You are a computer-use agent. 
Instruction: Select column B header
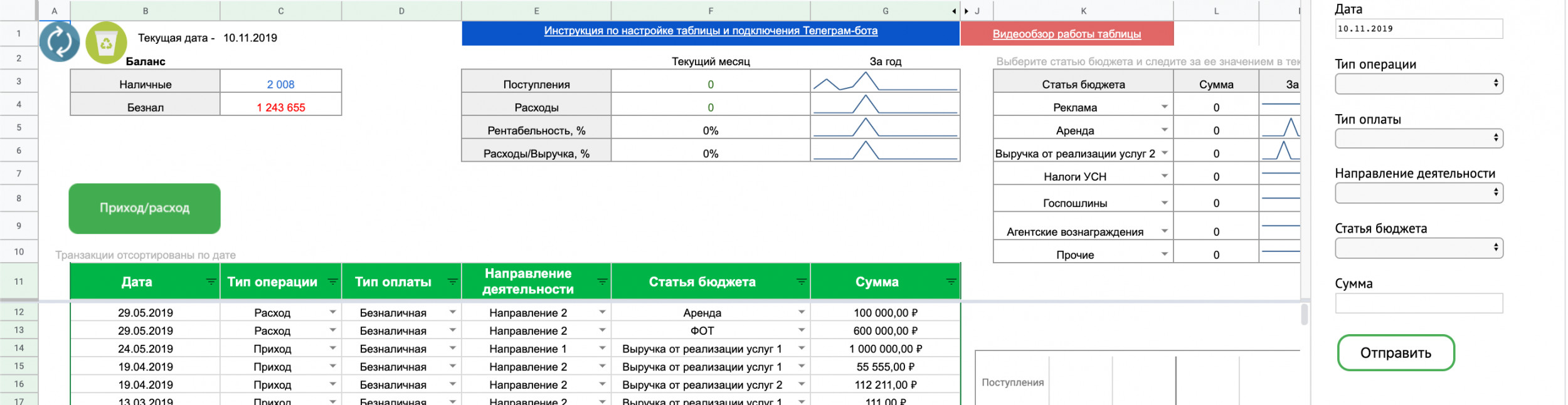146,11
